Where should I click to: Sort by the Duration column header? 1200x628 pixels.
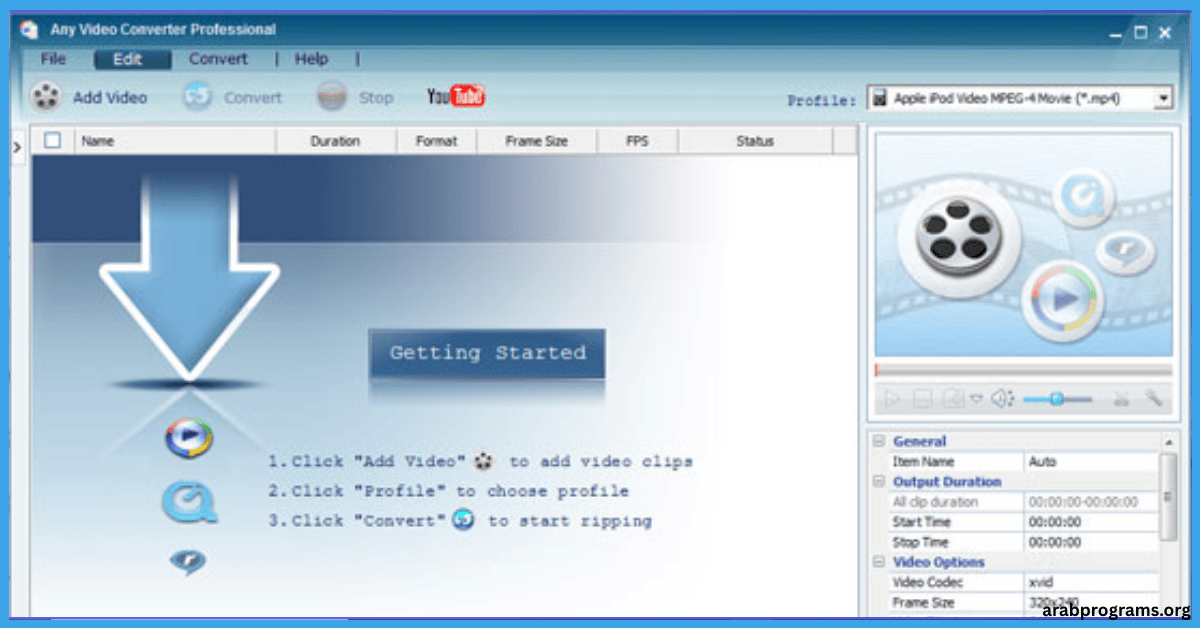pos(335,141)
